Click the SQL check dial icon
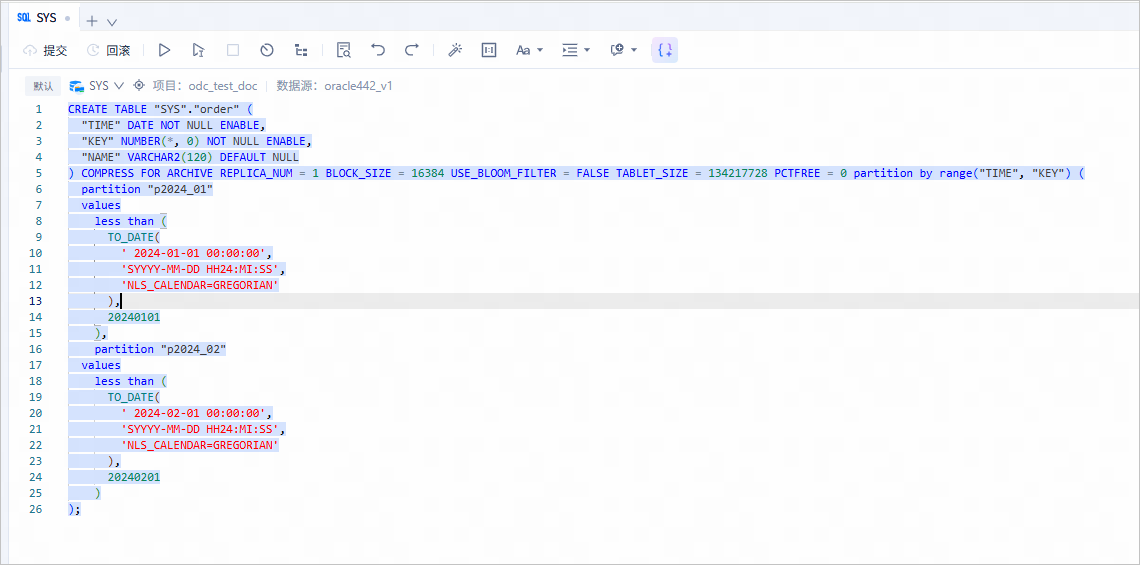 [x=267, y=50]
